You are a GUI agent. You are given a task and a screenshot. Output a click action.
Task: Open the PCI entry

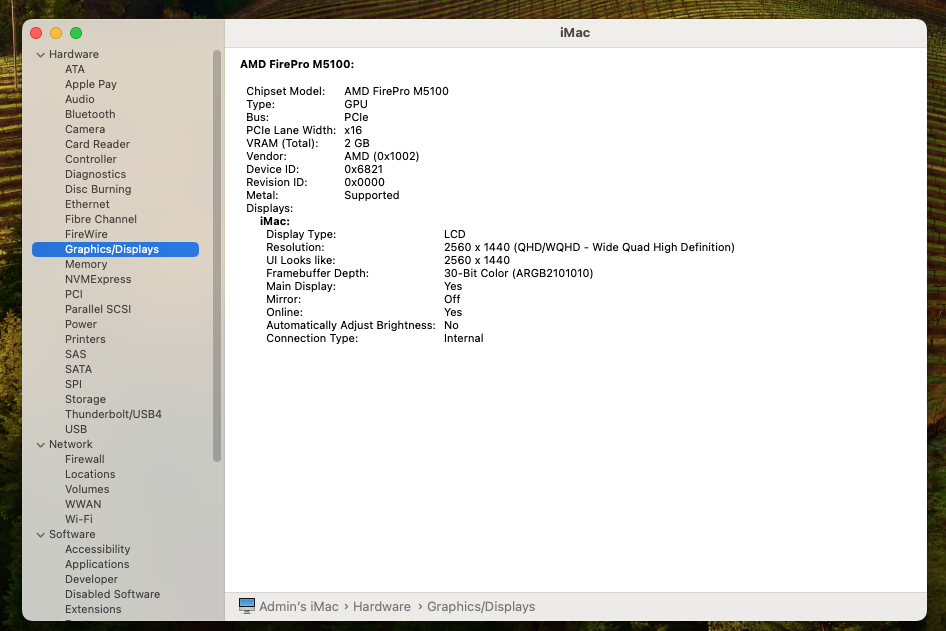click(x=74, y=294)
